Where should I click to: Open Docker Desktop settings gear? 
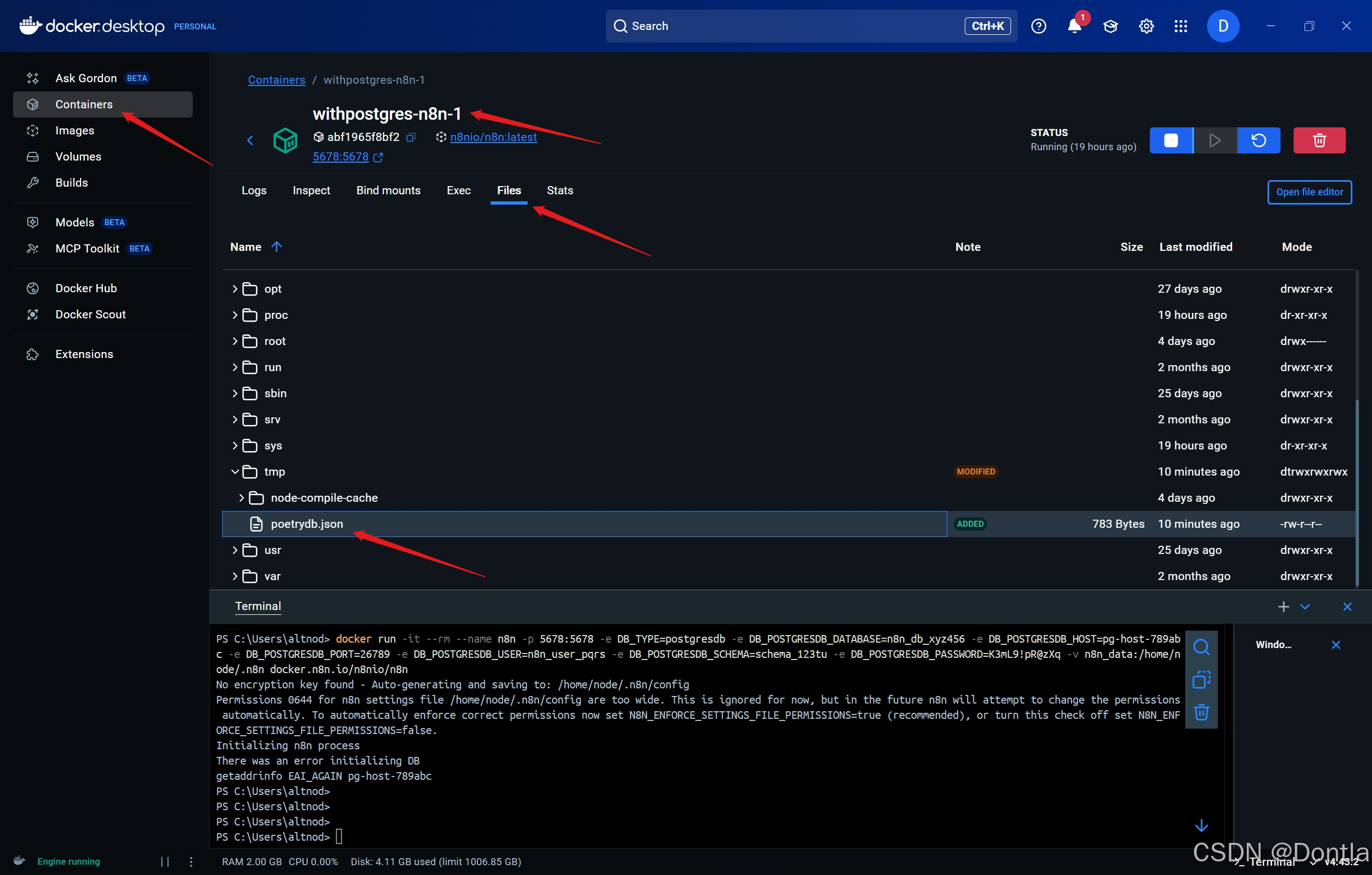[1146, 26]
